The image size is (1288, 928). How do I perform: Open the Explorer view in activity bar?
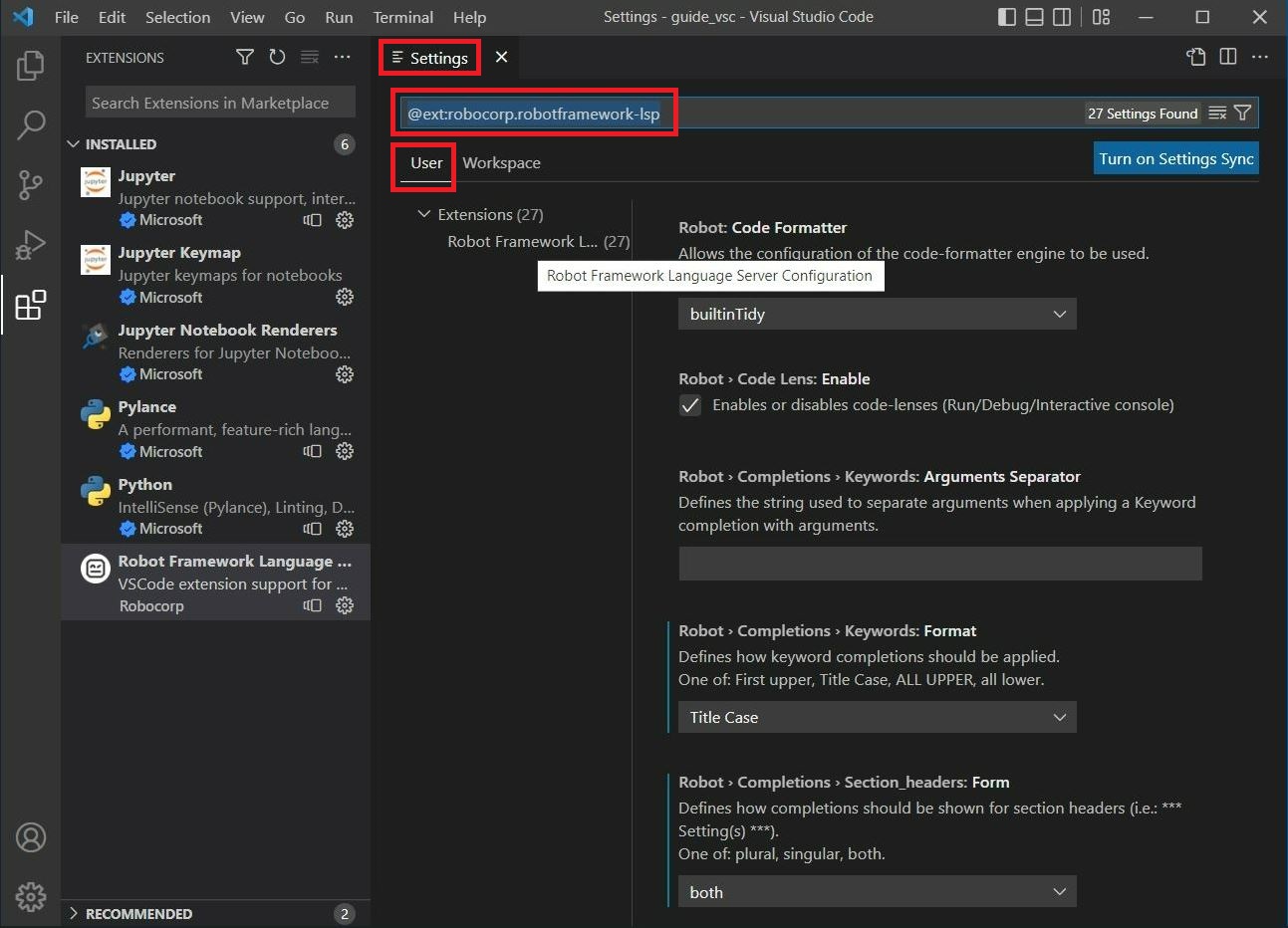(x=31, y=66)
